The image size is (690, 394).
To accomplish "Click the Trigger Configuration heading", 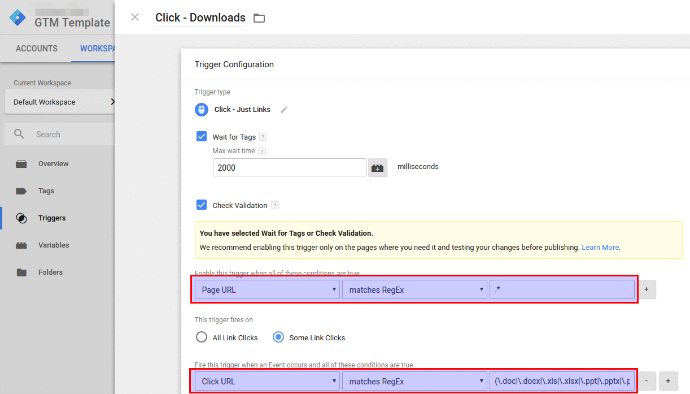I will pos(234,64).
